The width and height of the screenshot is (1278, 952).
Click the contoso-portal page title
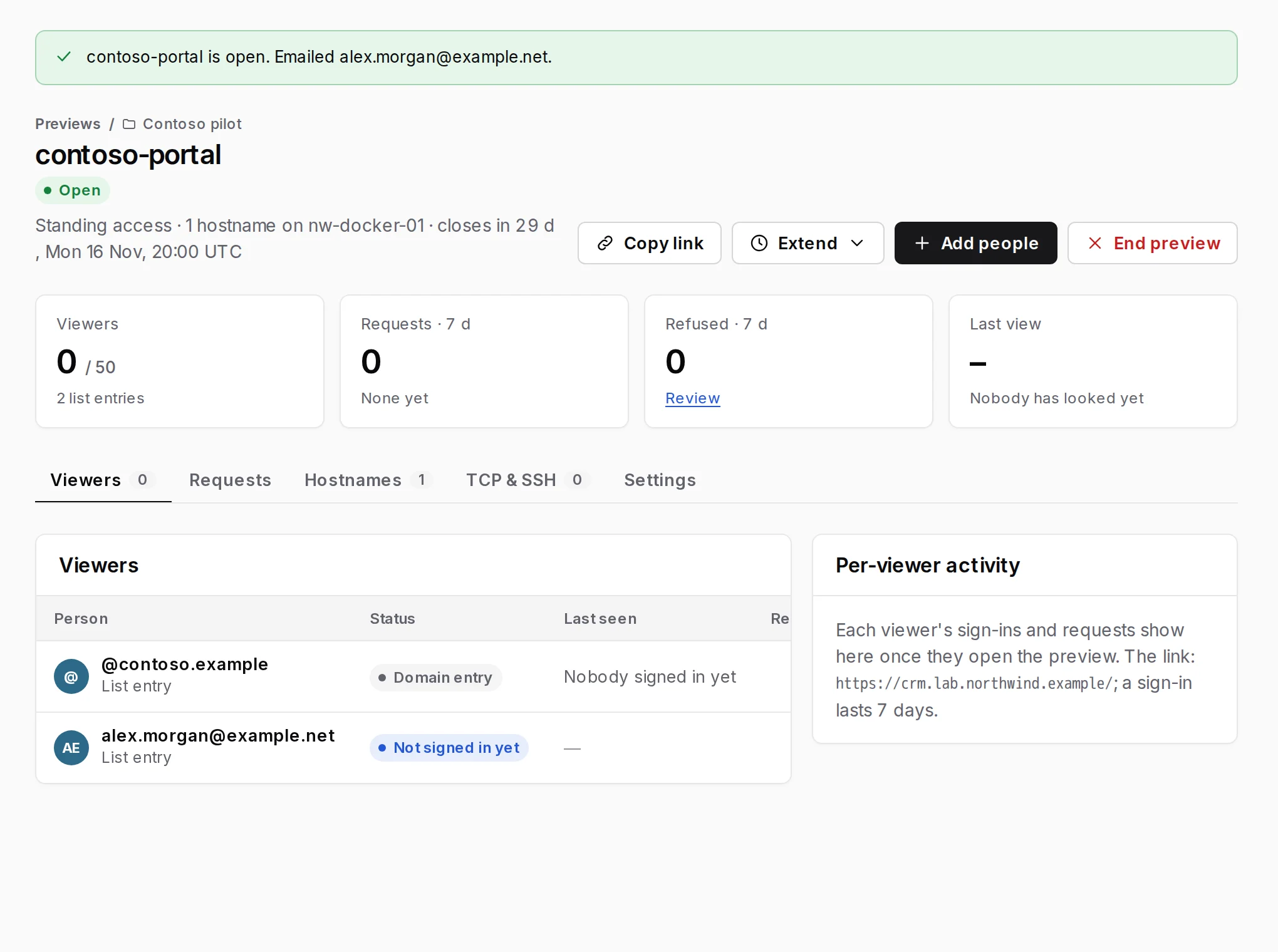(x=128, y=155)
